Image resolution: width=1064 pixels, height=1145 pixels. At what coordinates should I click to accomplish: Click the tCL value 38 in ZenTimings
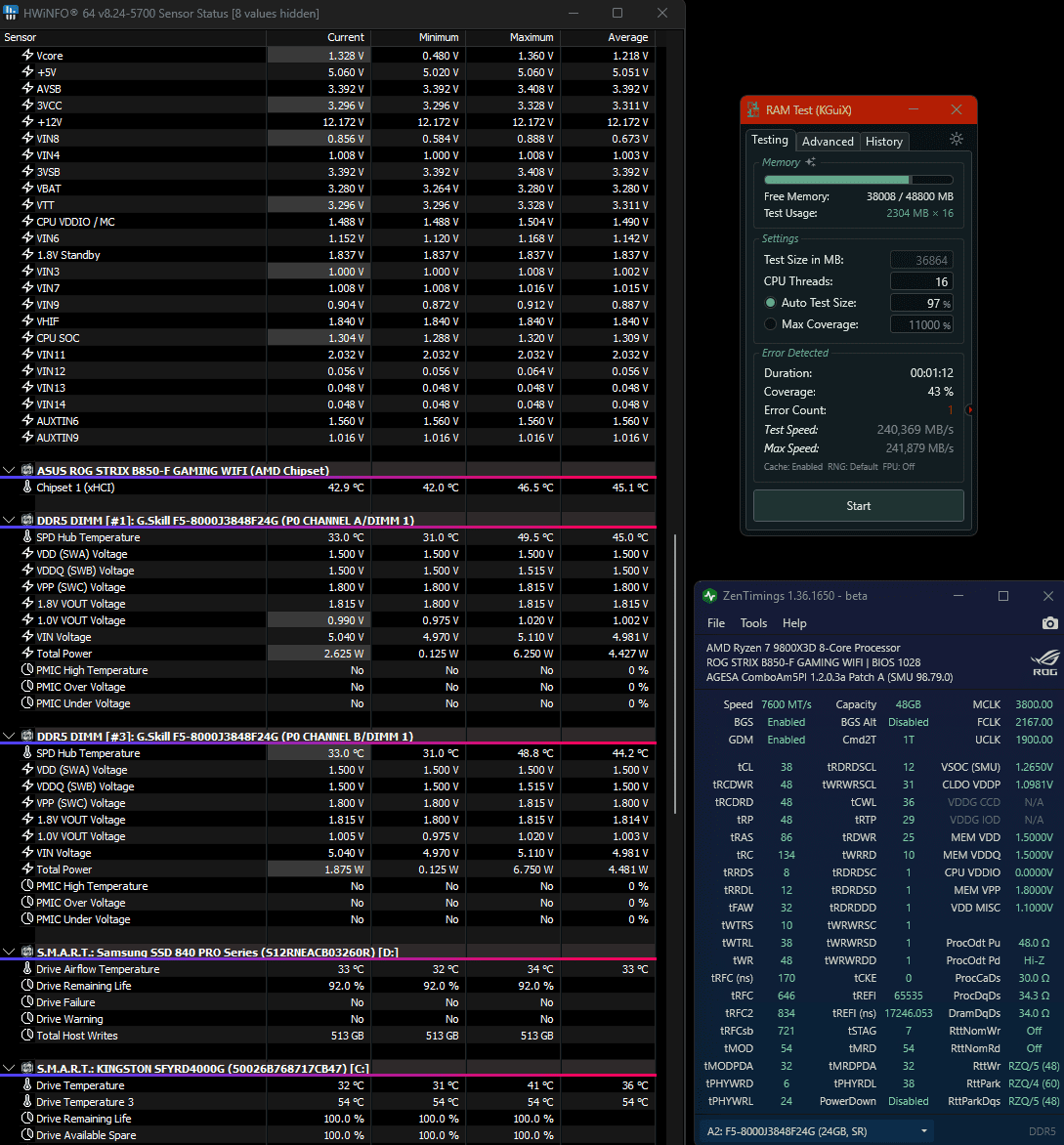[x=786, y=767]
